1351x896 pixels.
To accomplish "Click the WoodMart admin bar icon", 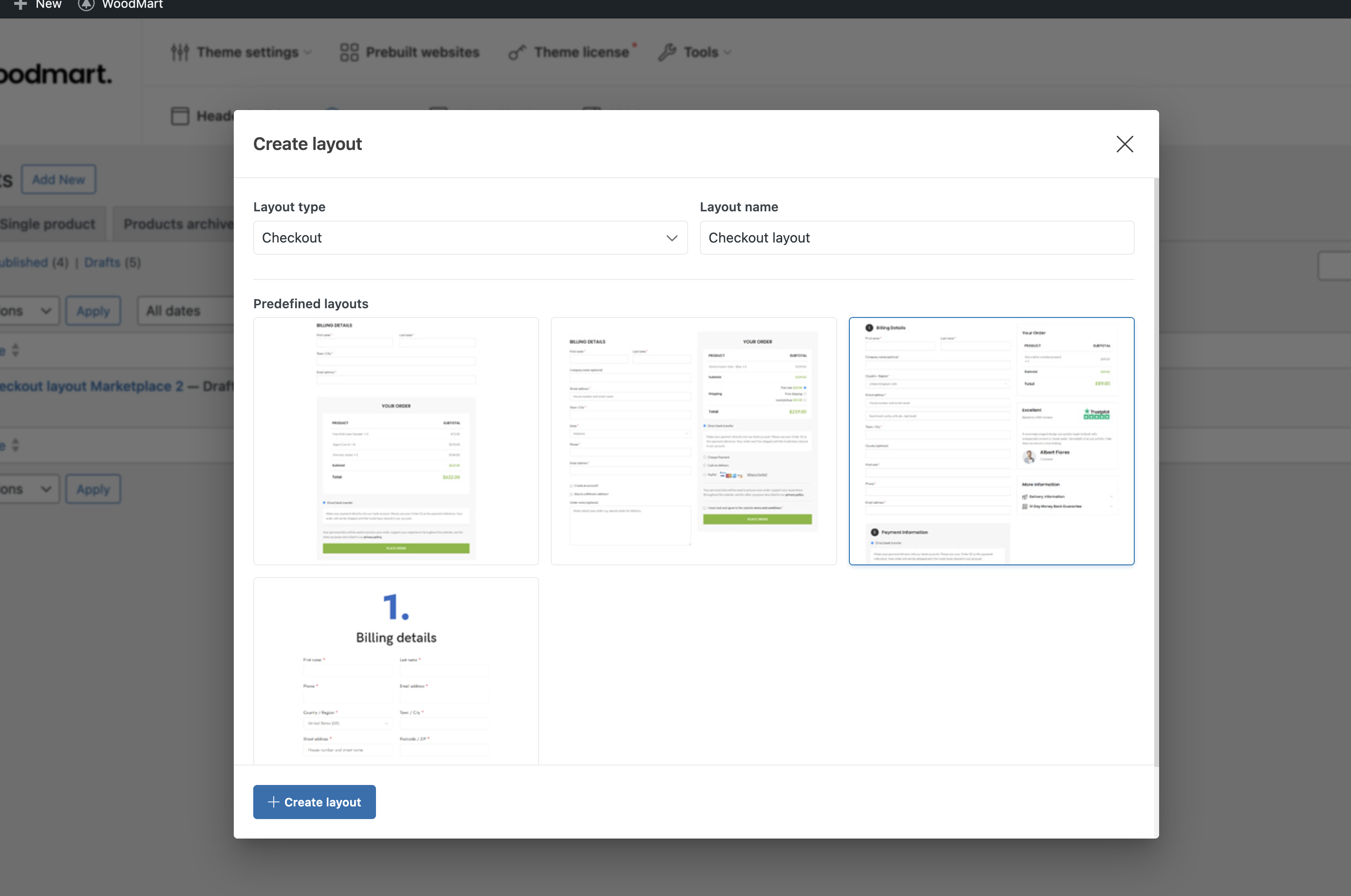I will 86,4.
